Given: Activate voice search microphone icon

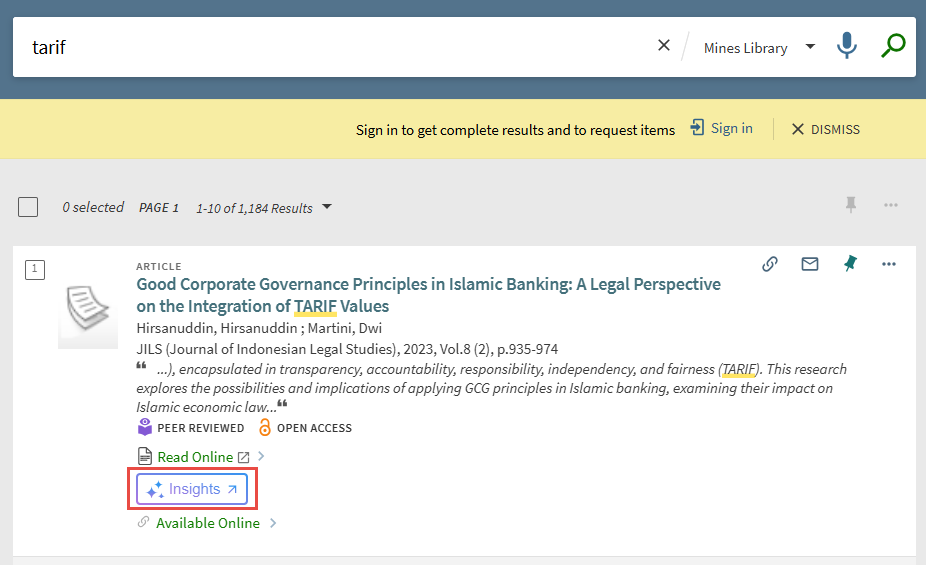Looking at the screenshot, I should tap(847, 46).
